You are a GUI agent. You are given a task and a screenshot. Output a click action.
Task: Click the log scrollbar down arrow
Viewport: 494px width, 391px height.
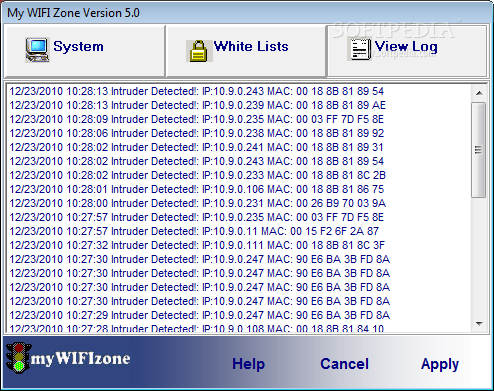(479, 323)
